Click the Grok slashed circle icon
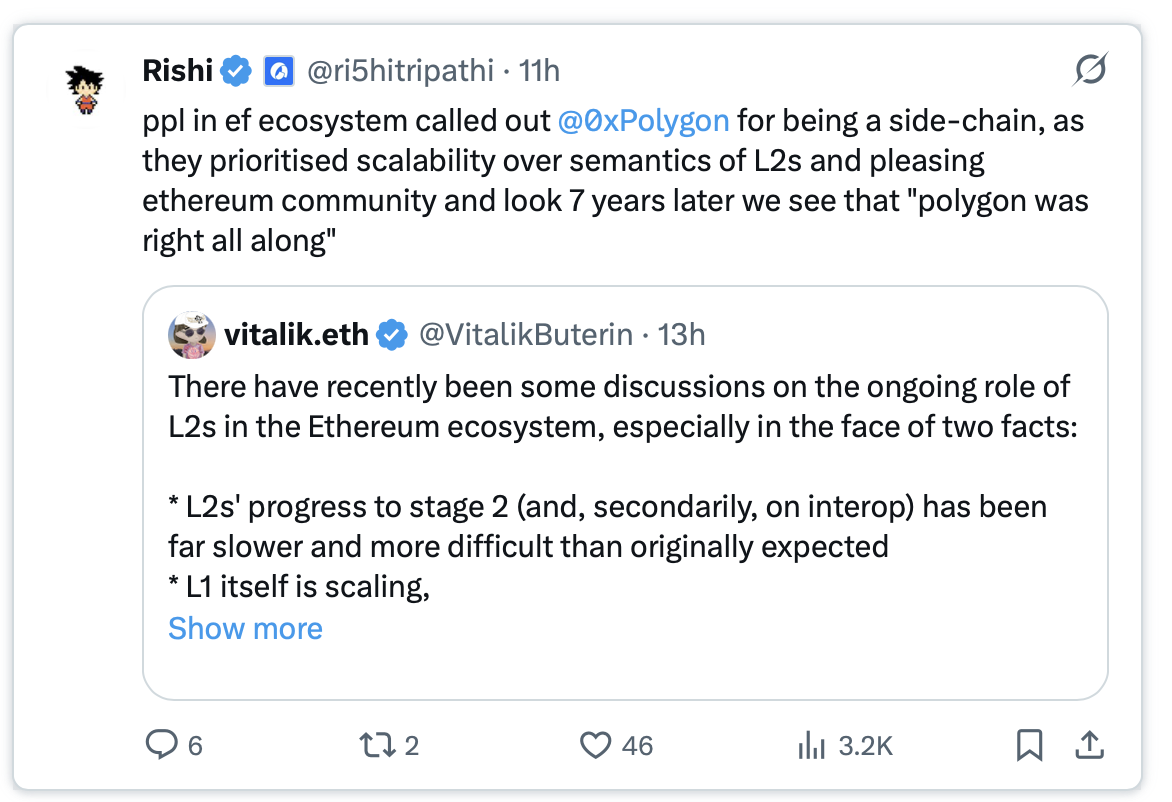Viewport: 1172px width, 802px height. pos(1090,70)
